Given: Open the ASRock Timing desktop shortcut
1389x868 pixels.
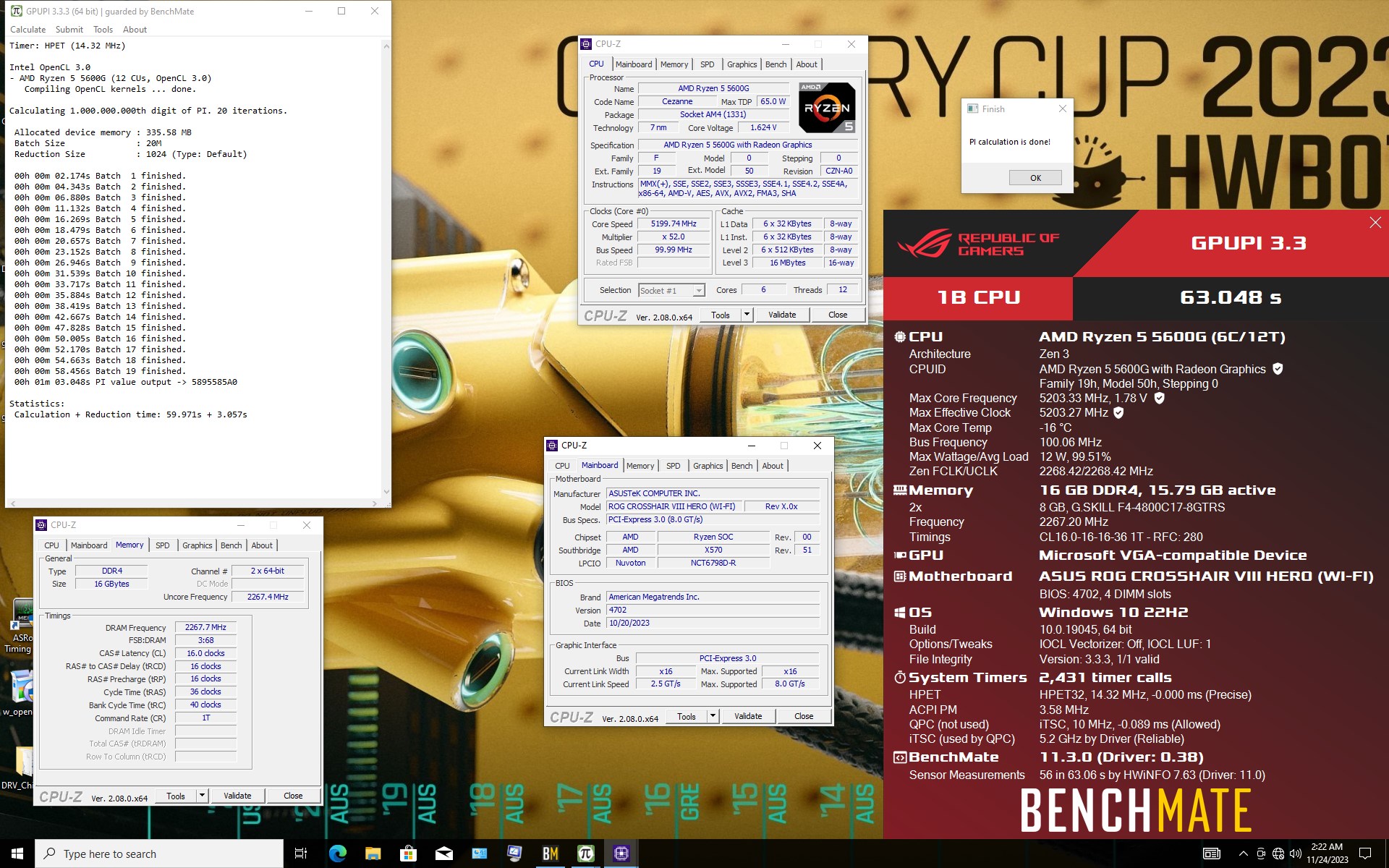Looking at the screenshot, I should 19,626.
